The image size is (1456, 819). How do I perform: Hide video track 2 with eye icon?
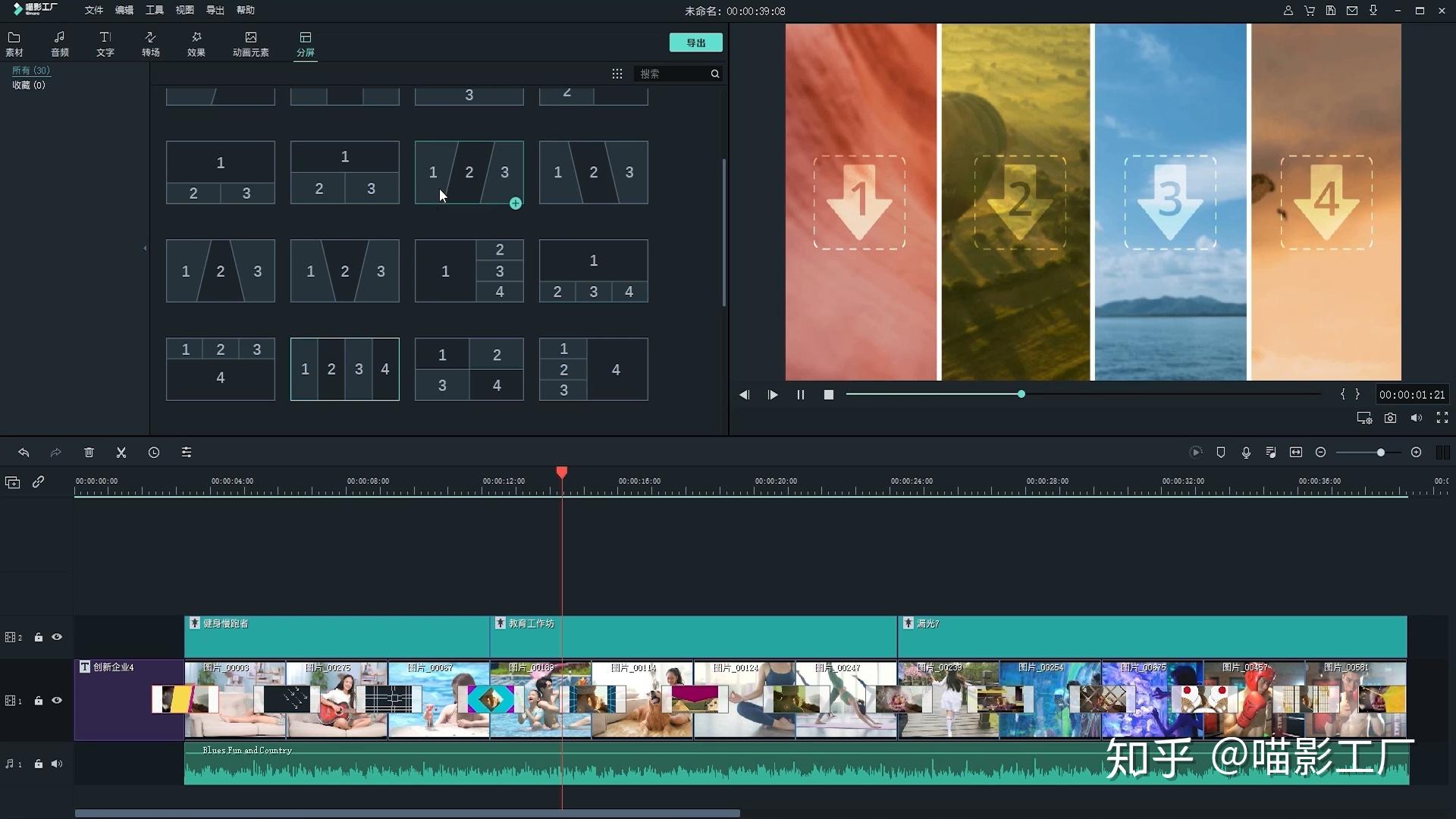point(57,637)
